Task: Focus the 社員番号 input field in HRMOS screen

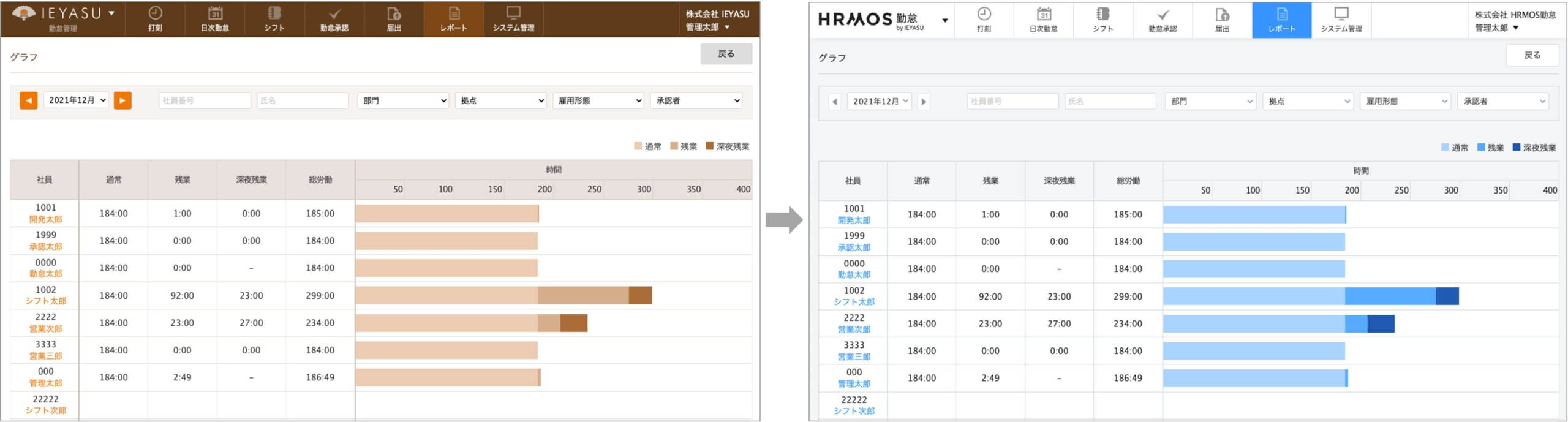Action: [1012, 102]
